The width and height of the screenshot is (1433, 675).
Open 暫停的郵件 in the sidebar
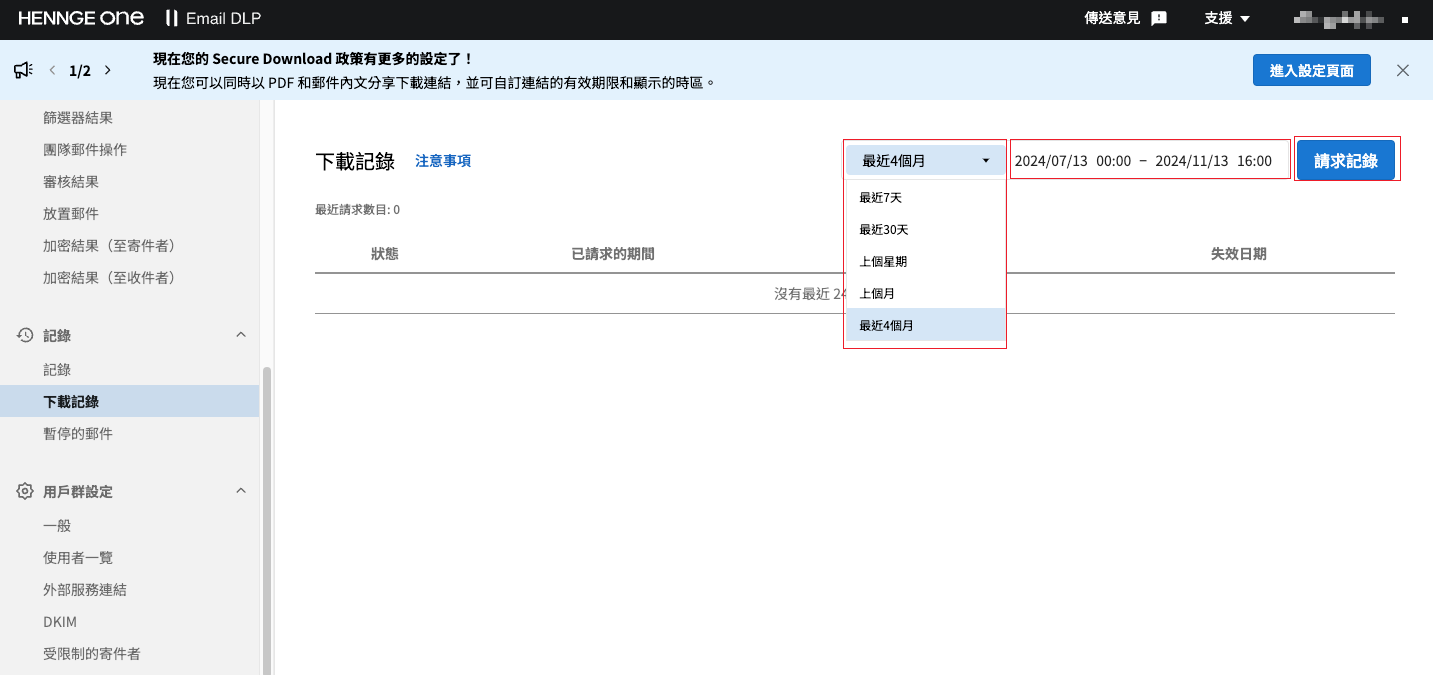tap(78, 434)
